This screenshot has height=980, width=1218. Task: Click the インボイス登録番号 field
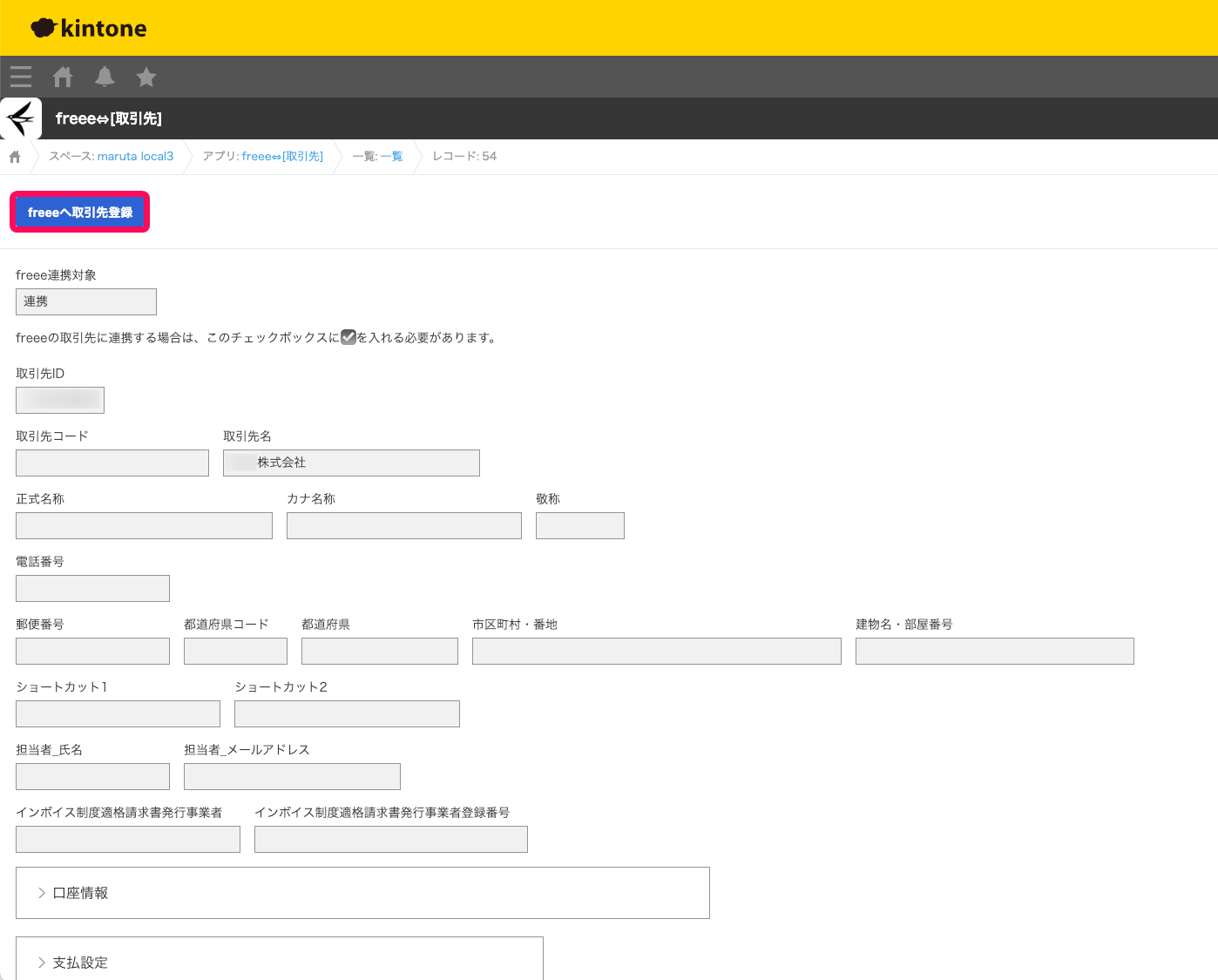[391, 839]
